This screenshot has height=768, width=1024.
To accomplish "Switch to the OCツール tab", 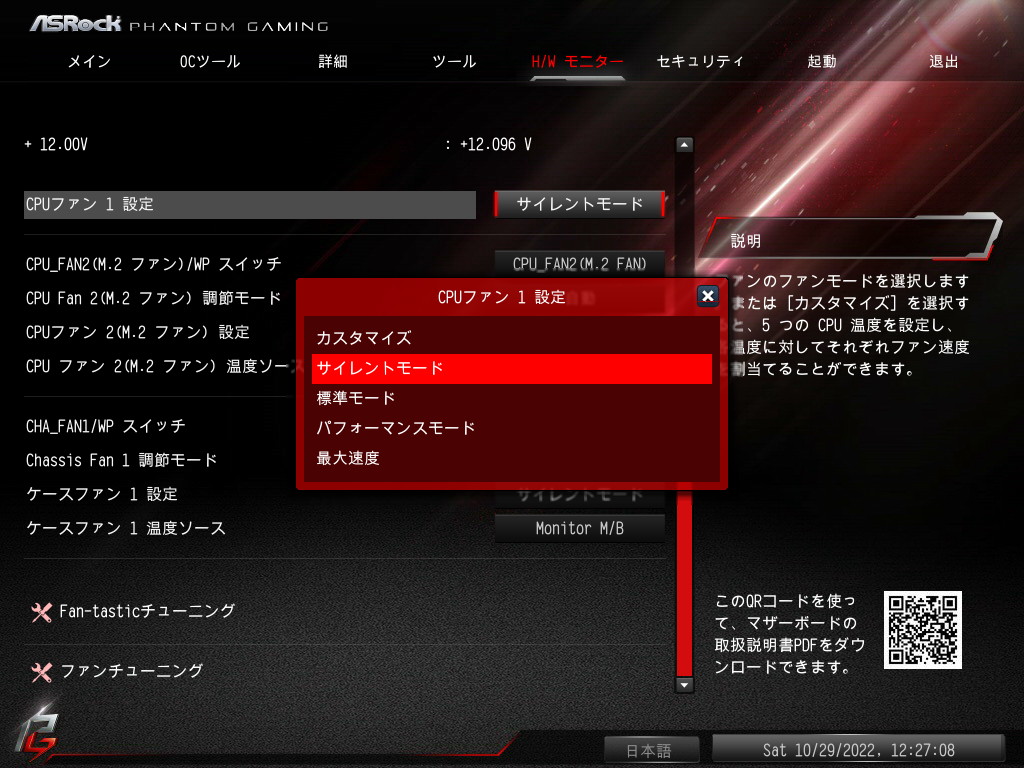I will pyautogui.click(x=210, y=62).
